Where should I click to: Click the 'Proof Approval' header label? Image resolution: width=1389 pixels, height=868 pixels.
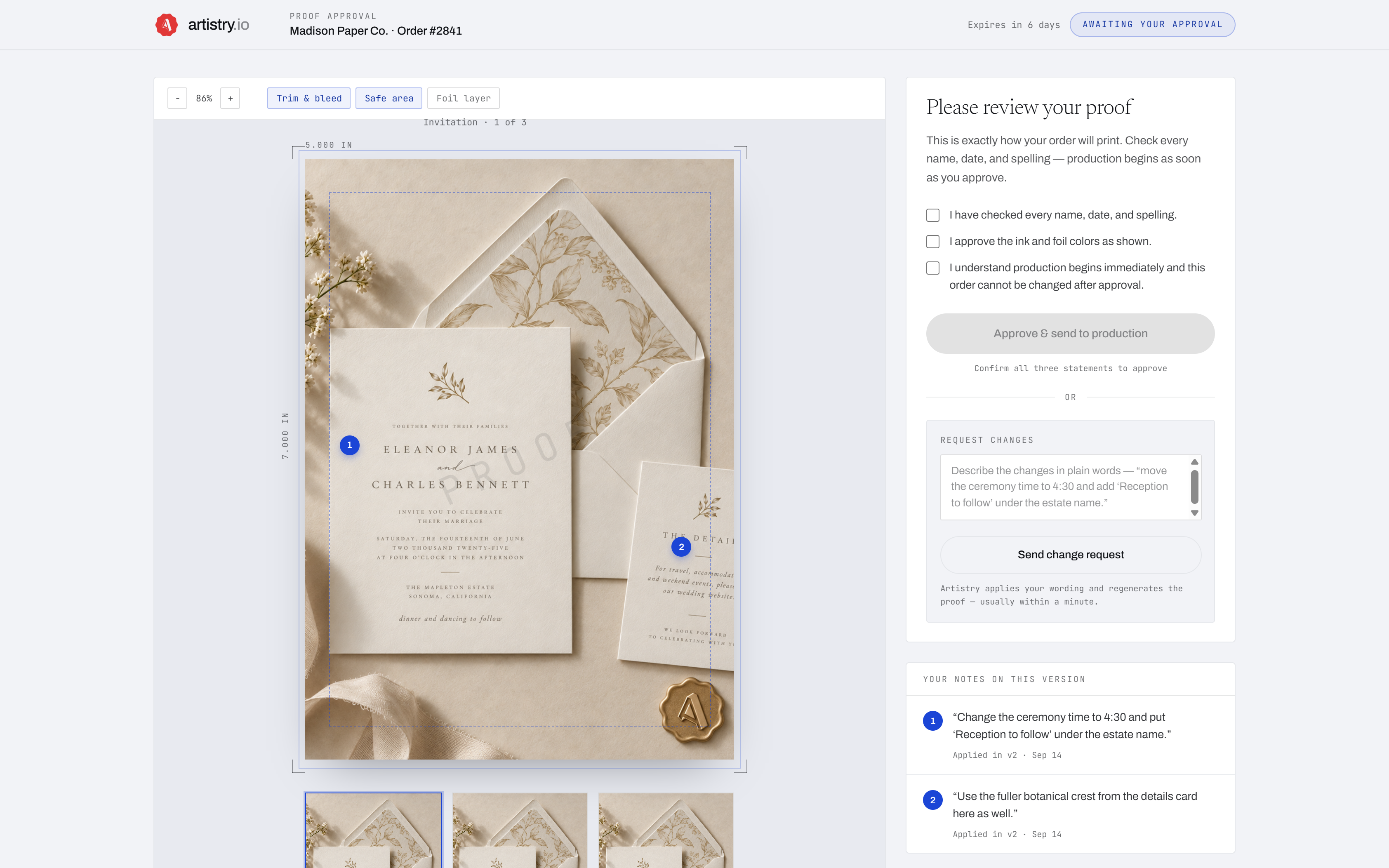[x=333, y=16]
